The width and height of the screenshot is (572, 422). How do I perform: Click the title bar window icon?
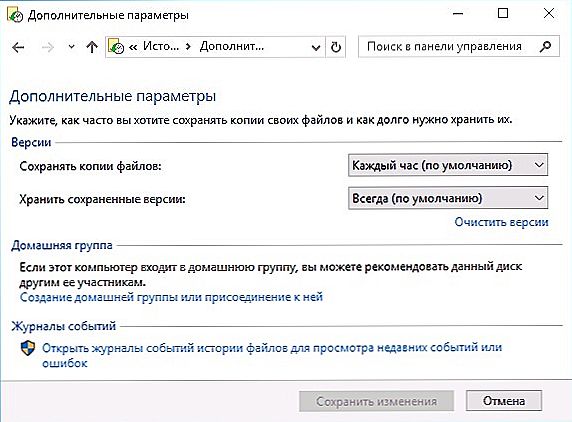15,15
